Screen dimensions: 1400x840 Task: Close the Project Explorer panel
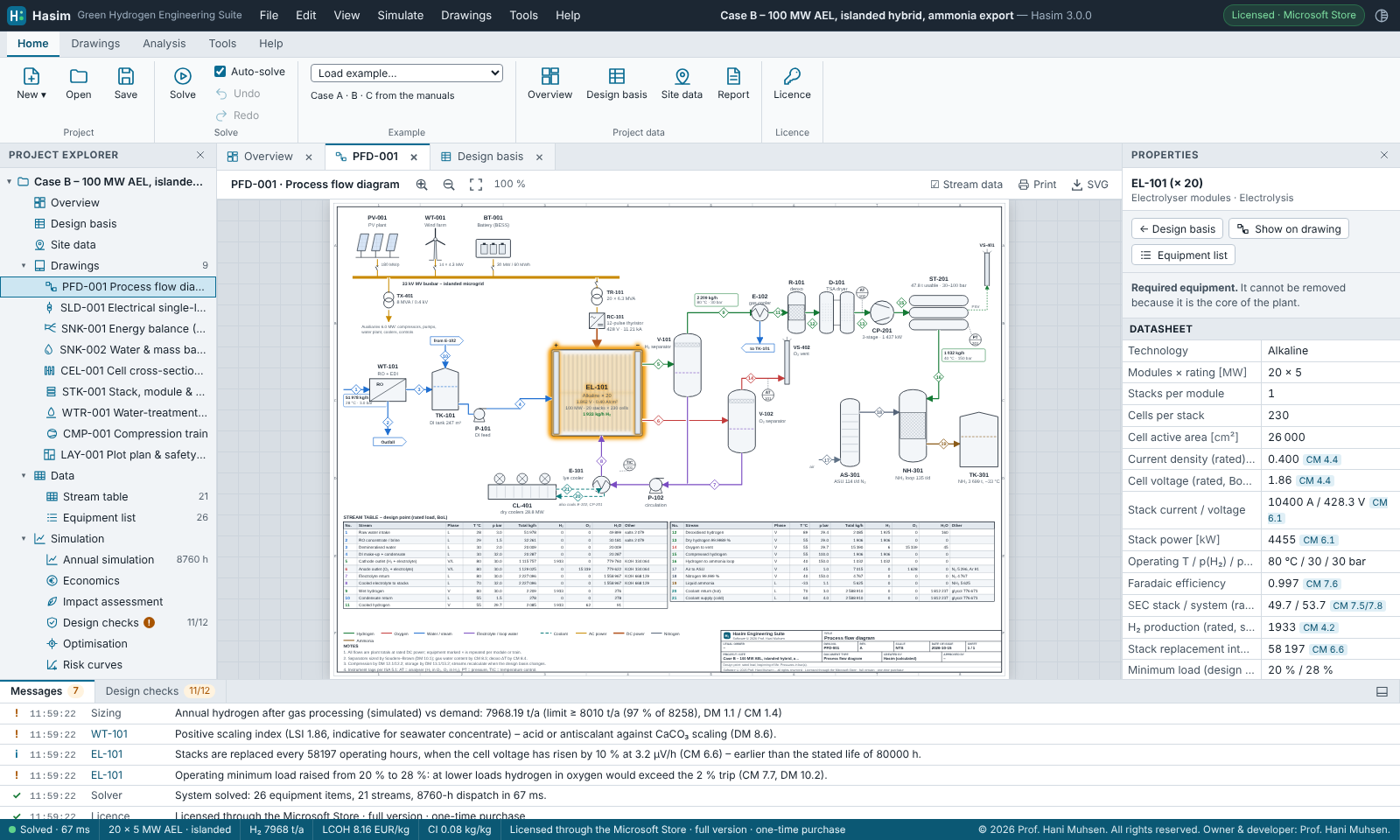(200, 155)
